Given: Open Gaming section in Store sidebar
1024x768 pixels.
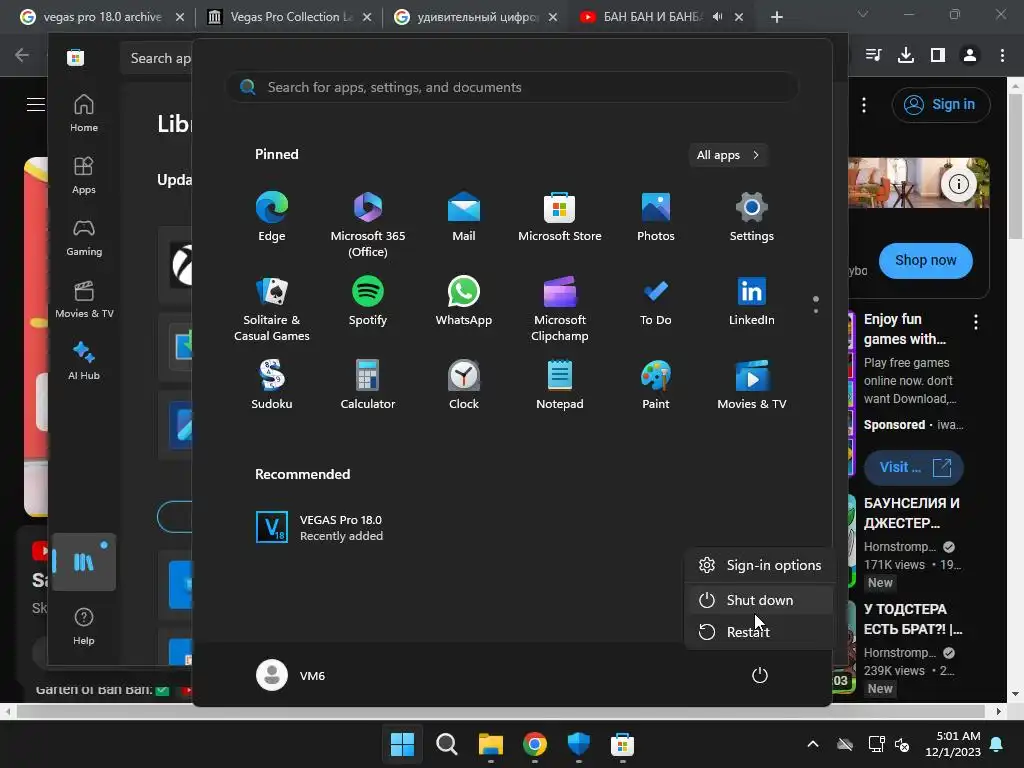Looking at the screenshot, I should coord(84,238).
